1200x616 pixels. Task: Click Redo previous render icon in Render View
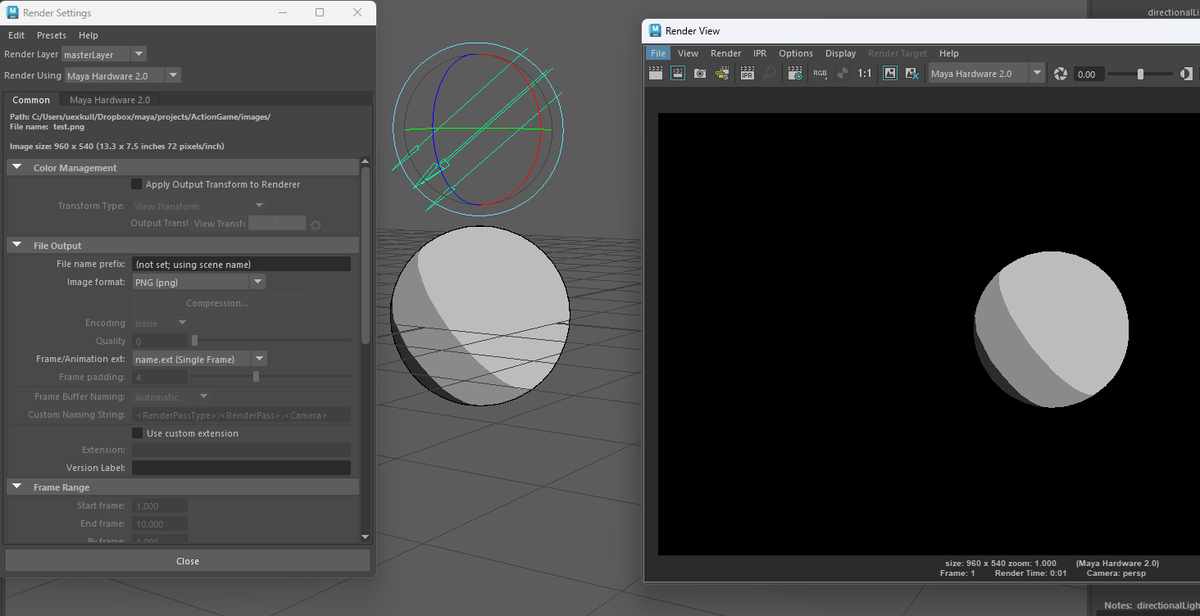[656, 73]
